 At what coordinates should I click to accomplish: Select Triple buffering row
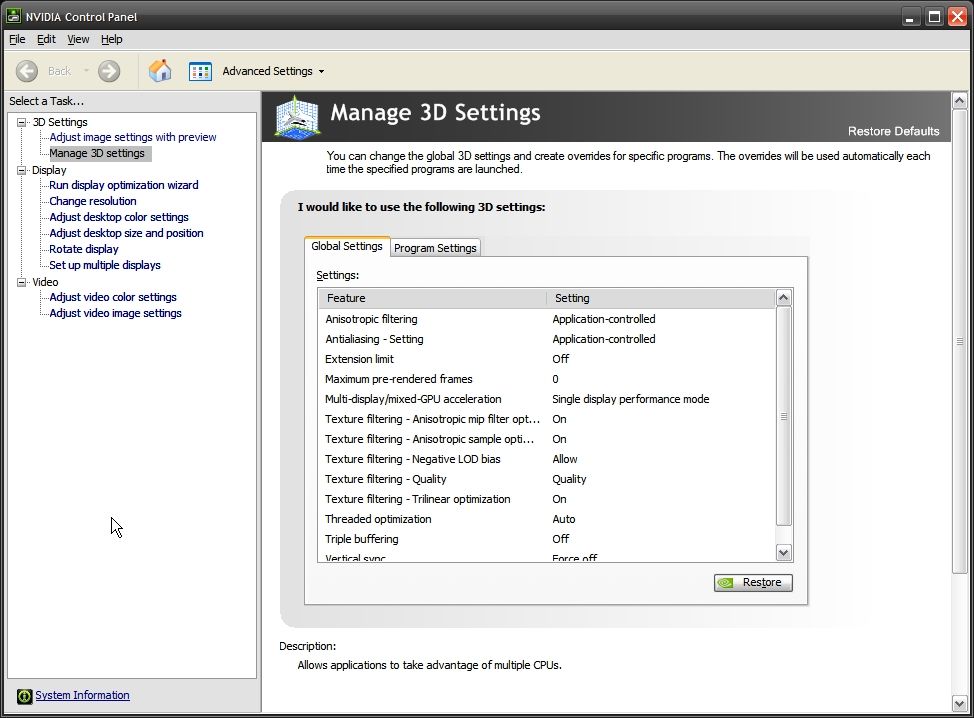coord(547,539)
